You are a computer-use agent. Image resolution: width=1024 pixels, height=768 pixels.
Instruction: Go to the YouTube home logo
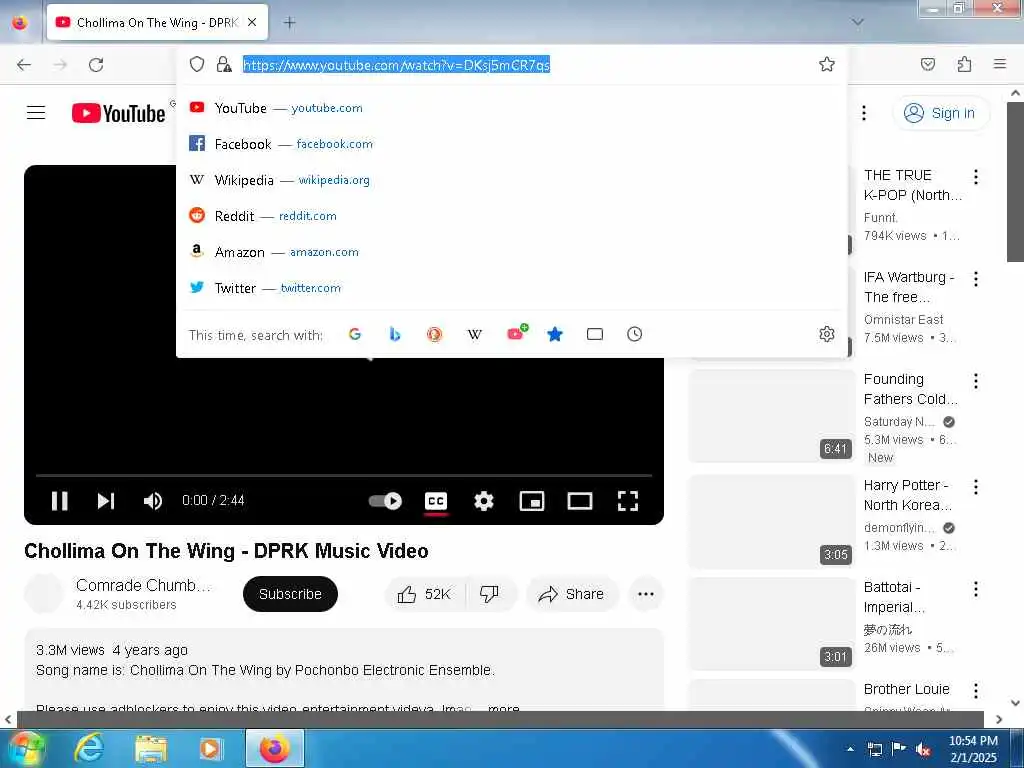[x=118, y=114]
